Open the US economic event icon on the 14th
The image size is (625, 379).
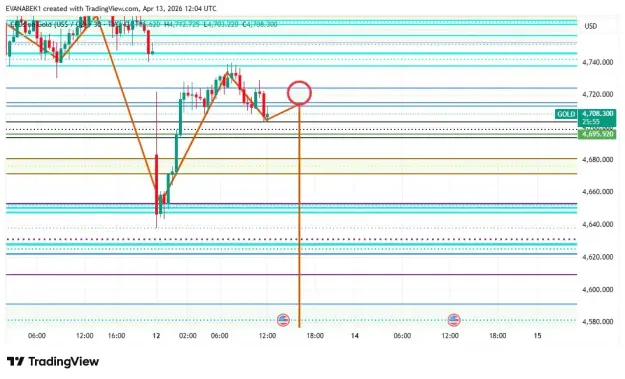[454, 320]
